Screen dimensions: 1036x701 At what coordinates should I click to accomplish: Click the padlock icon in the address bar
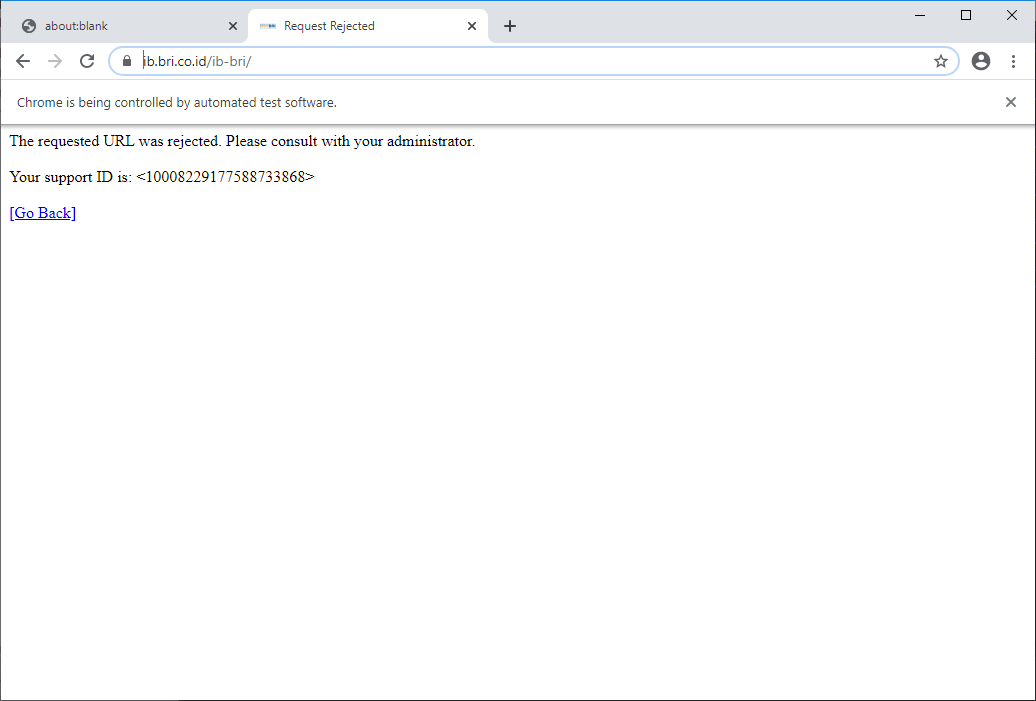126,61
